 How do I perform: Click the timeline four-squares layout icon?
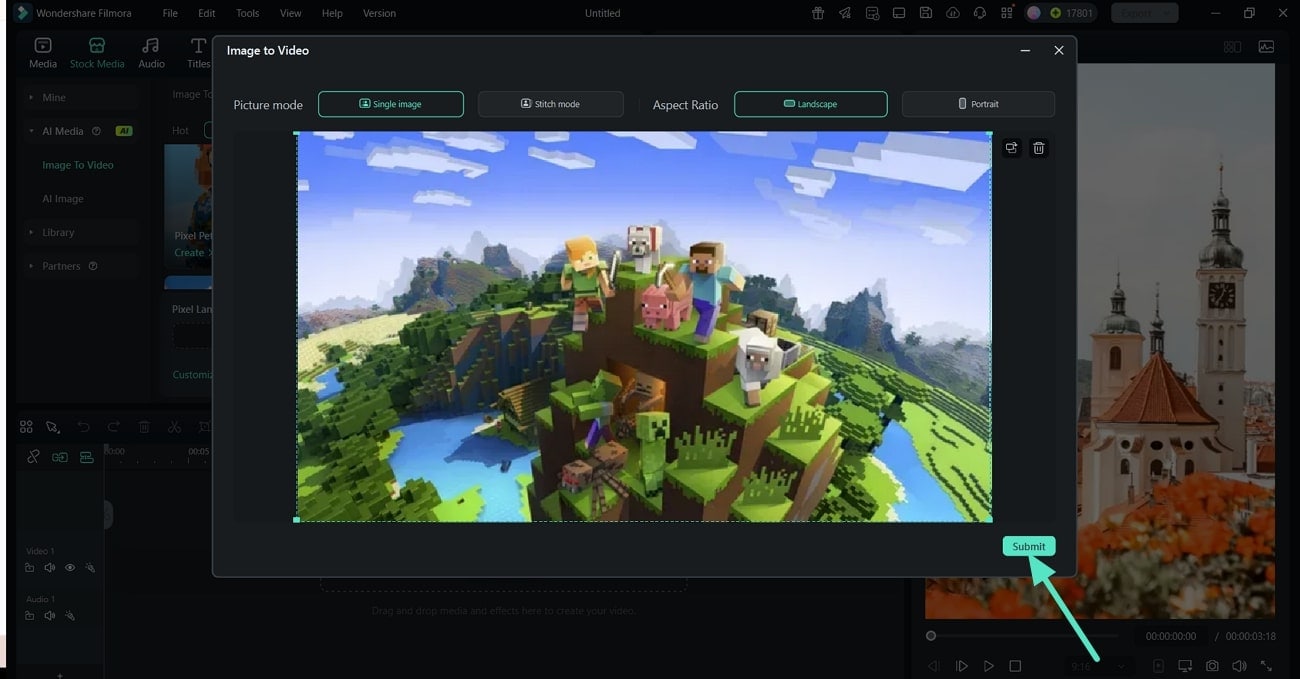pos(27,427)
